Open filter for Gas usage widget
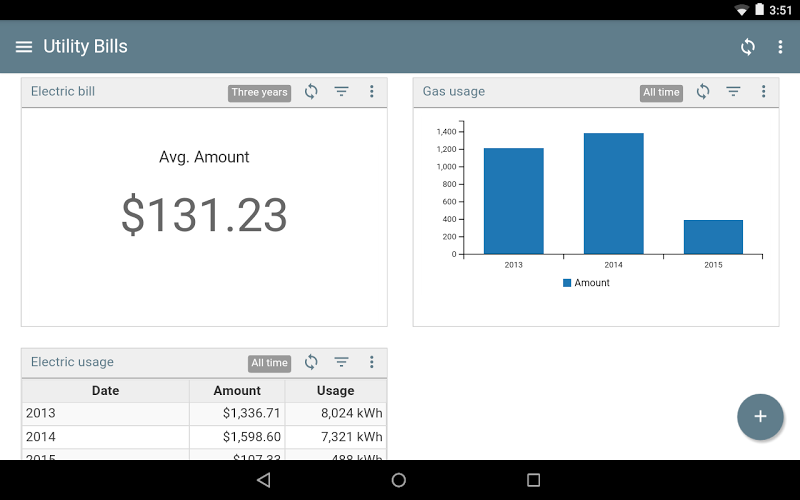 click(733, 92)
